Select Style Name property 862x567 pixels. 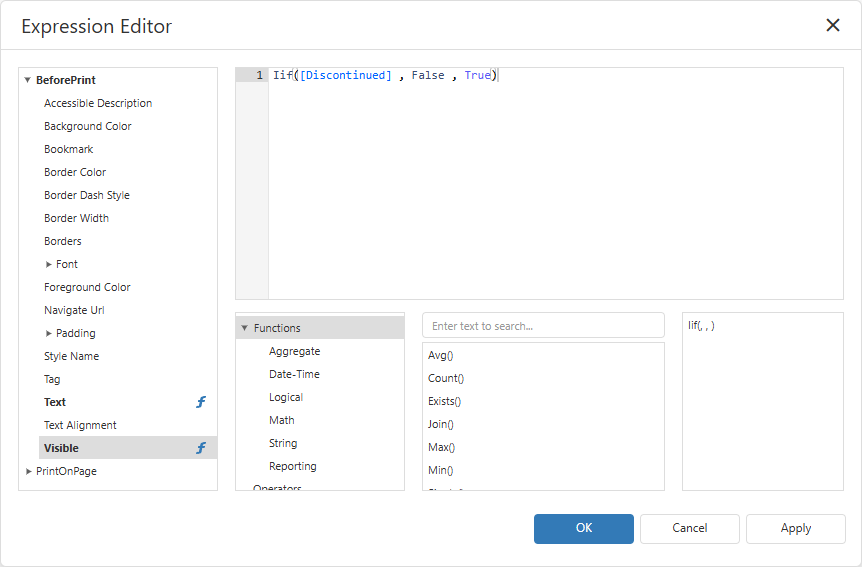[x=71, y=356]
